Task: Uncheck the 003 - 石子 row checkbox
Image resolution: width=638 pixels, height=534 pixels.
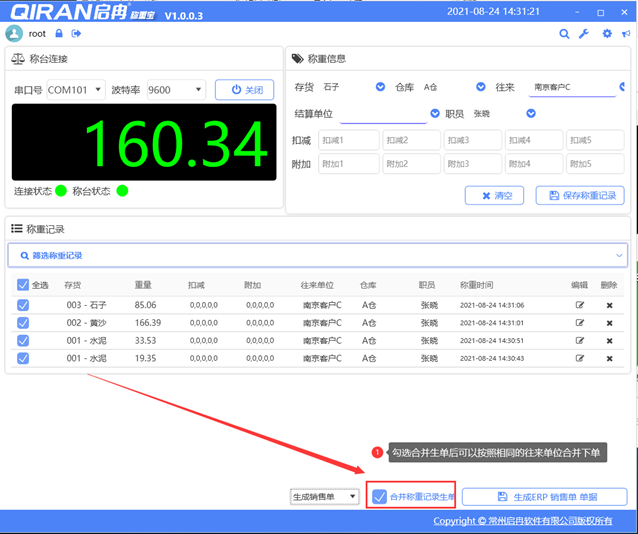Action: (x=23, y=305)
